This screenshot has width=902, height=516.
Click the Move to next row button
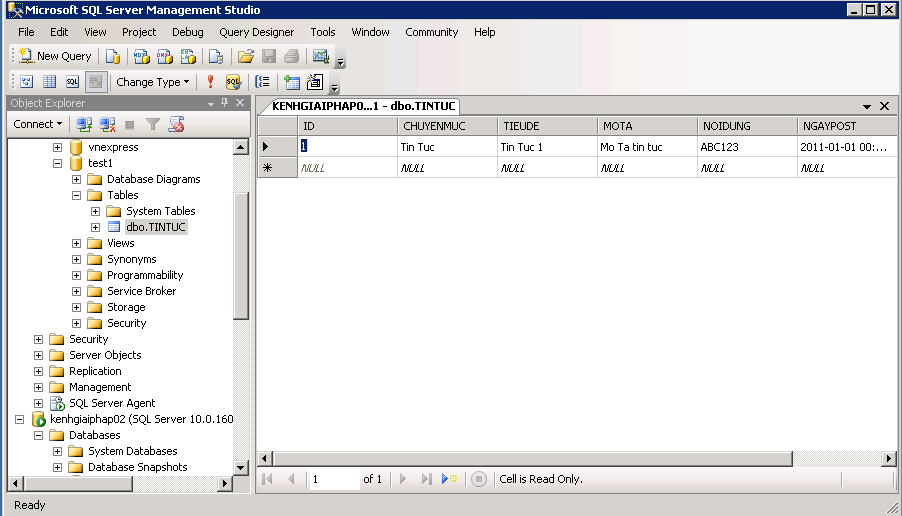coord(403,479)
